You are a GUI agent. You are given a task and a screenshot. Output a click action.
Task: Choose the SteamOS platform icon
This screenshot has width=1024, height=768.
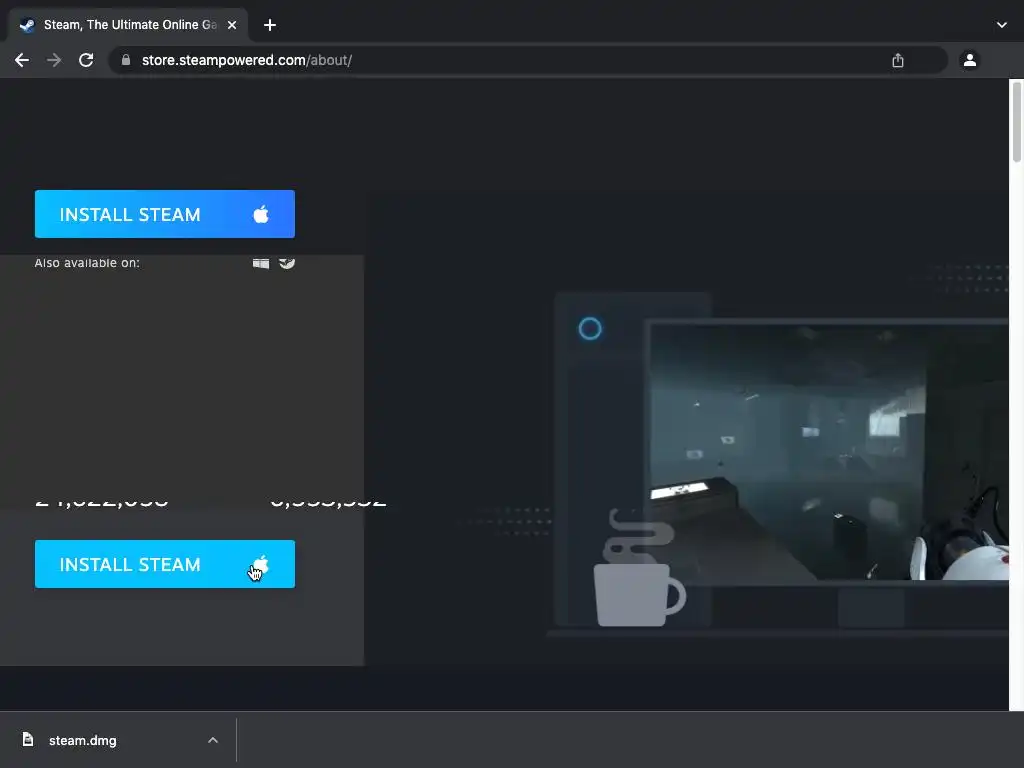(287, 263)
